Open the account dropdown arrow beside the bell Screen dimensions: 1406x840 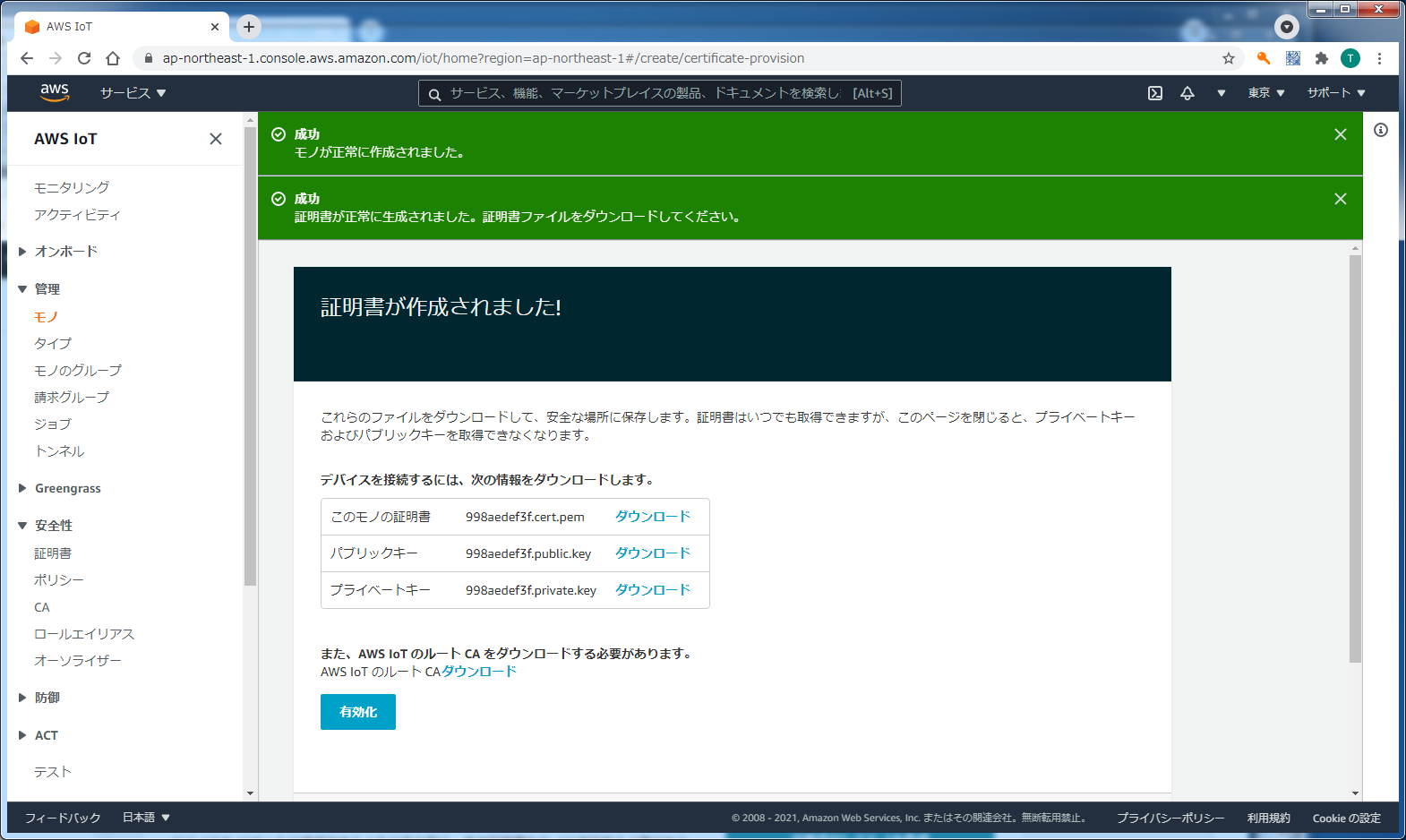[x=1221, y=93]
